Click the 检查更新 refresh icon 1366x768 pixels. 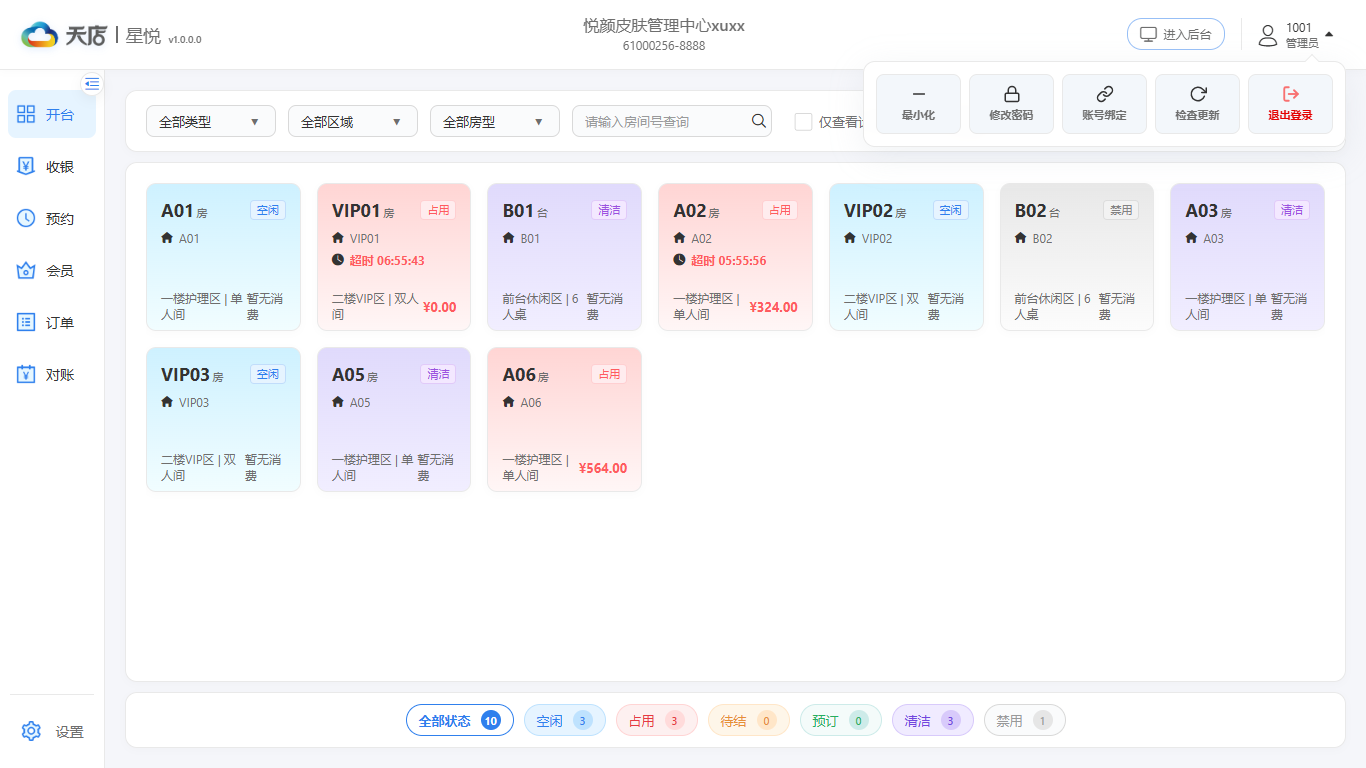pos(1197,94)
